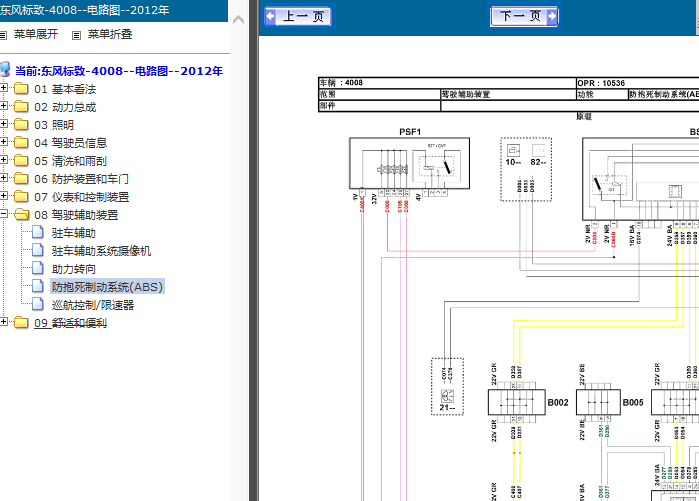This screenshot has width=699, height=501.
Task: Expand the 09 舒适和便利 folder
Action: point(4,321)
